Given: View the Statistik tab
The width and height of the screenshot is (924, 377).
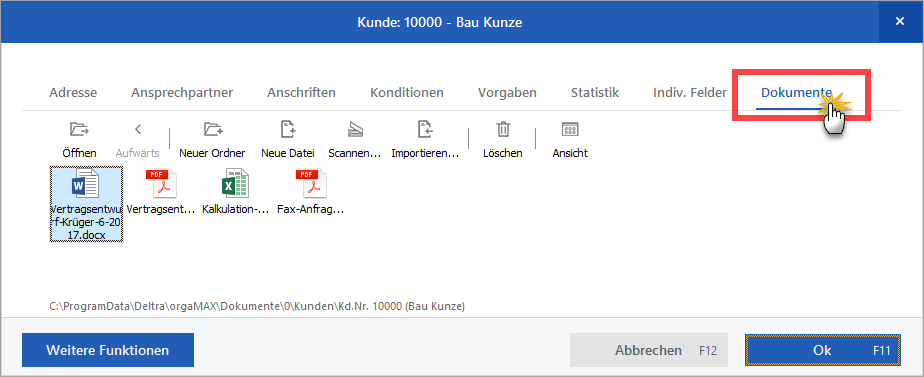Looking at the screenshot, I should pyautogui.click(x=595, y=92).
